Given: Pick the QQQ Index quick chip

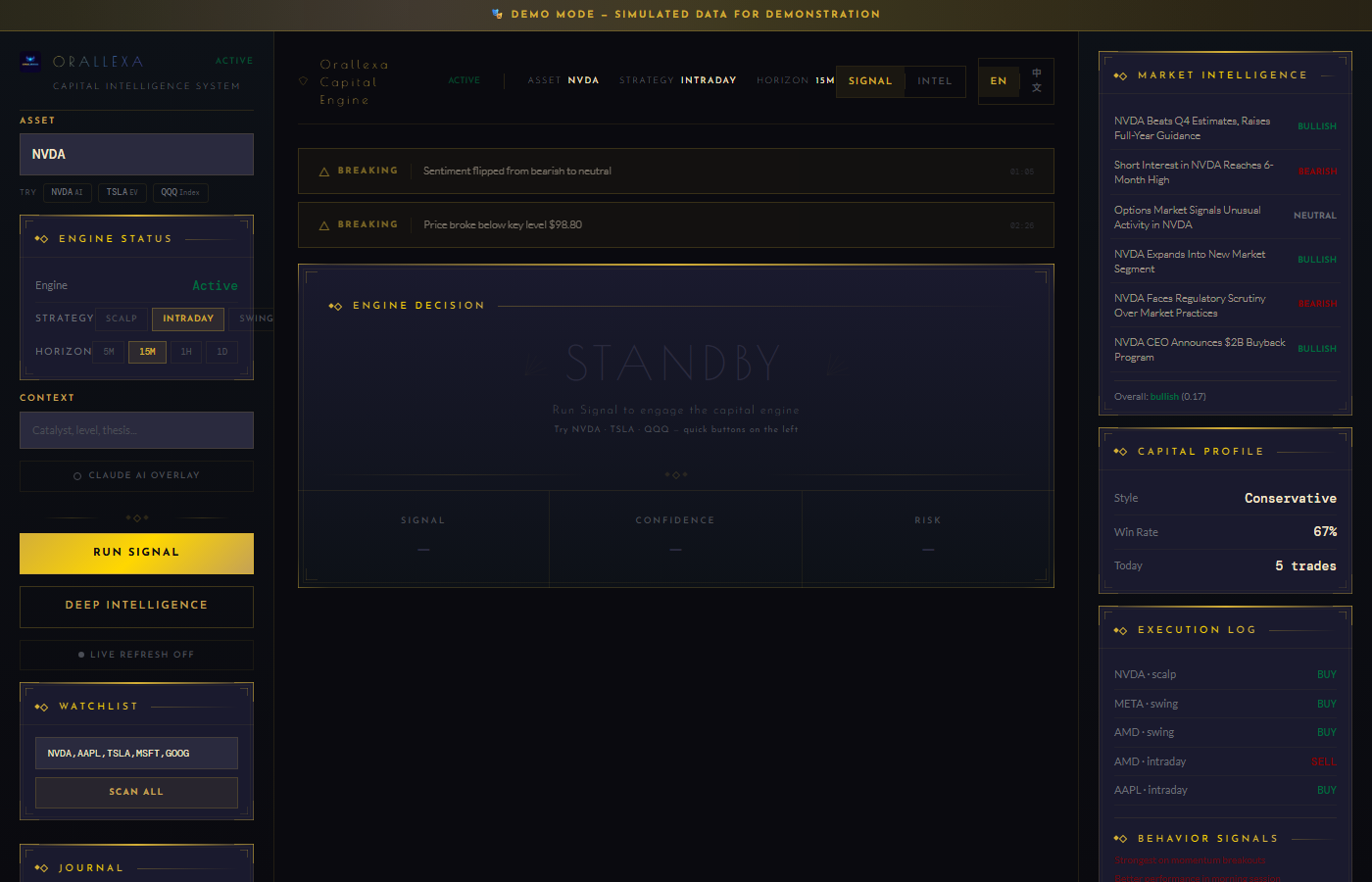Looking at the screenshot, I should (x=180, y=192).
